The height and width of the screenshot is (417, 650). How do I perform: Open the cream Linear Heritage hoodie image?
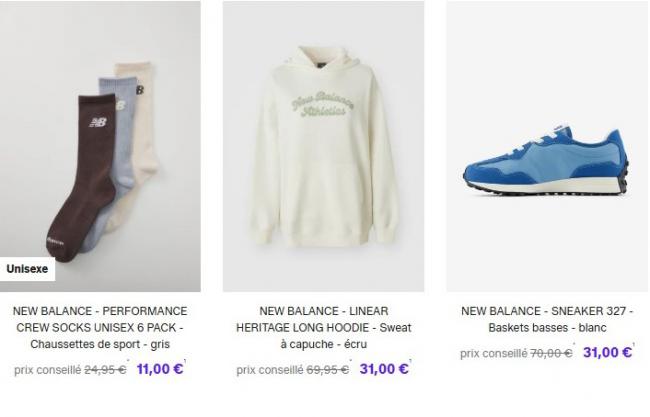[x=323, y=146]
